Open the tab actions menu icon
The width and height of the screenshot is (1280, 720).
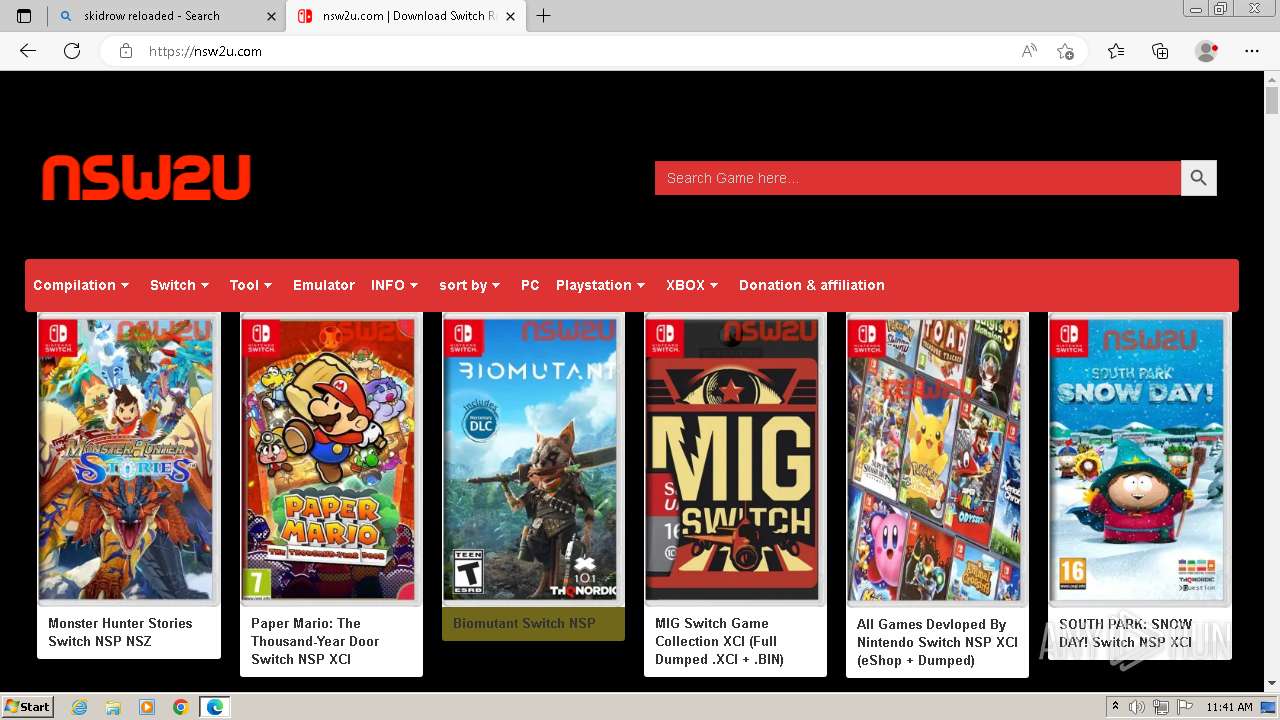(24, 16)
